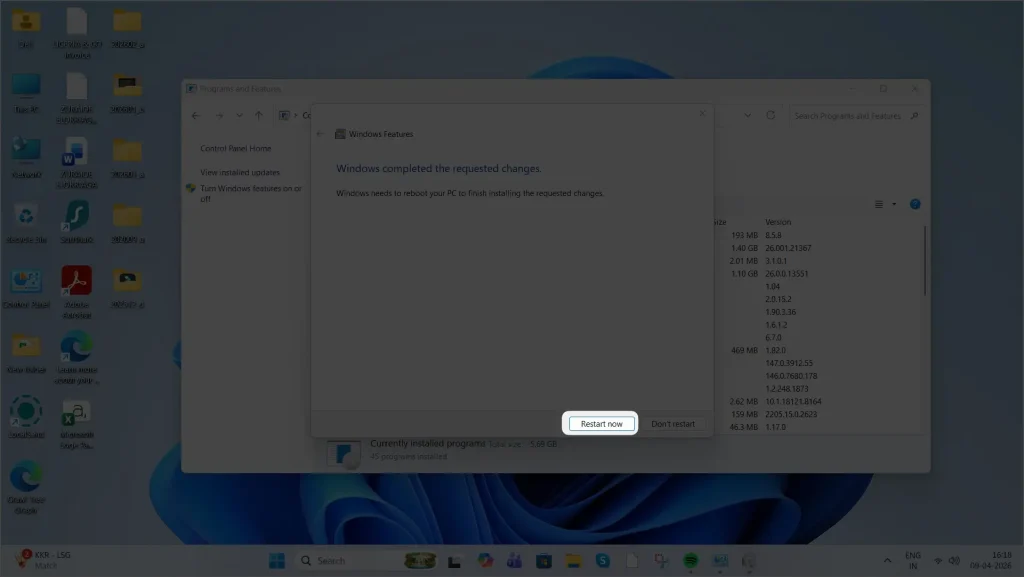Click the Don't restart button
The width and height of the screenshot is (1024, 577).
coord(672,423)
